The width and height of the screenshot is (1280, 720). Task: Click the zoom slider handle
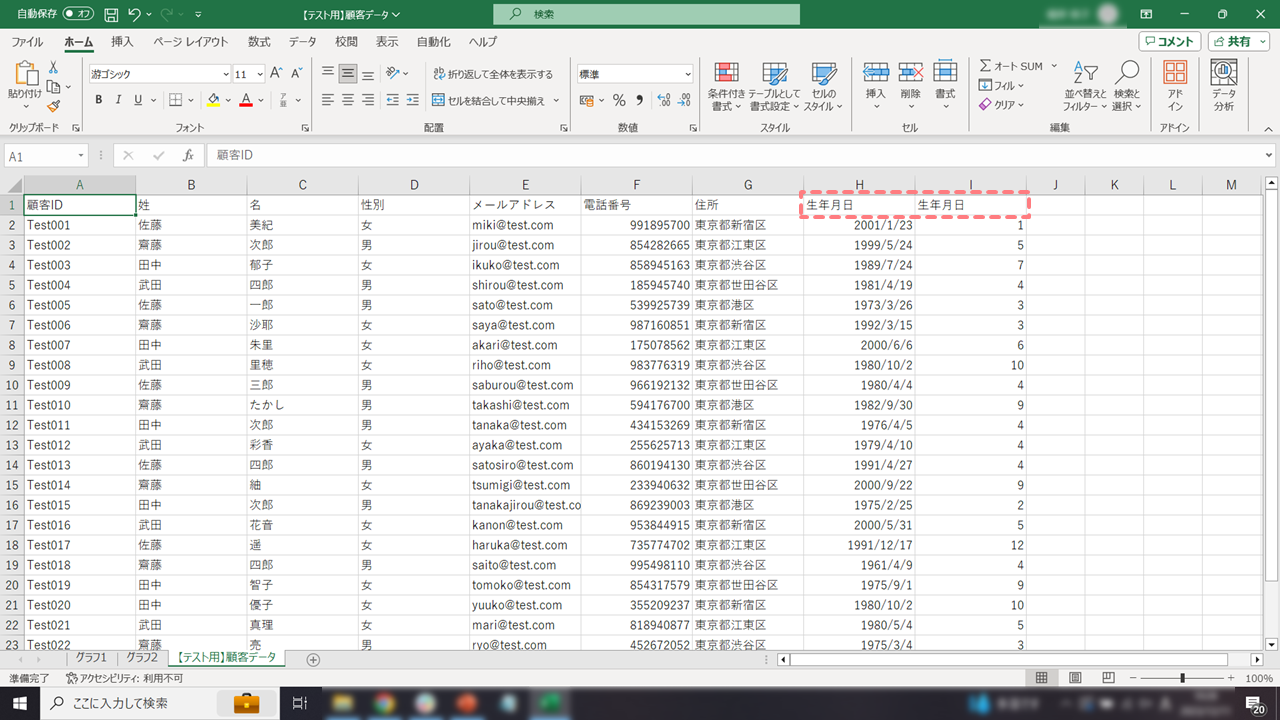point(1182,678)
